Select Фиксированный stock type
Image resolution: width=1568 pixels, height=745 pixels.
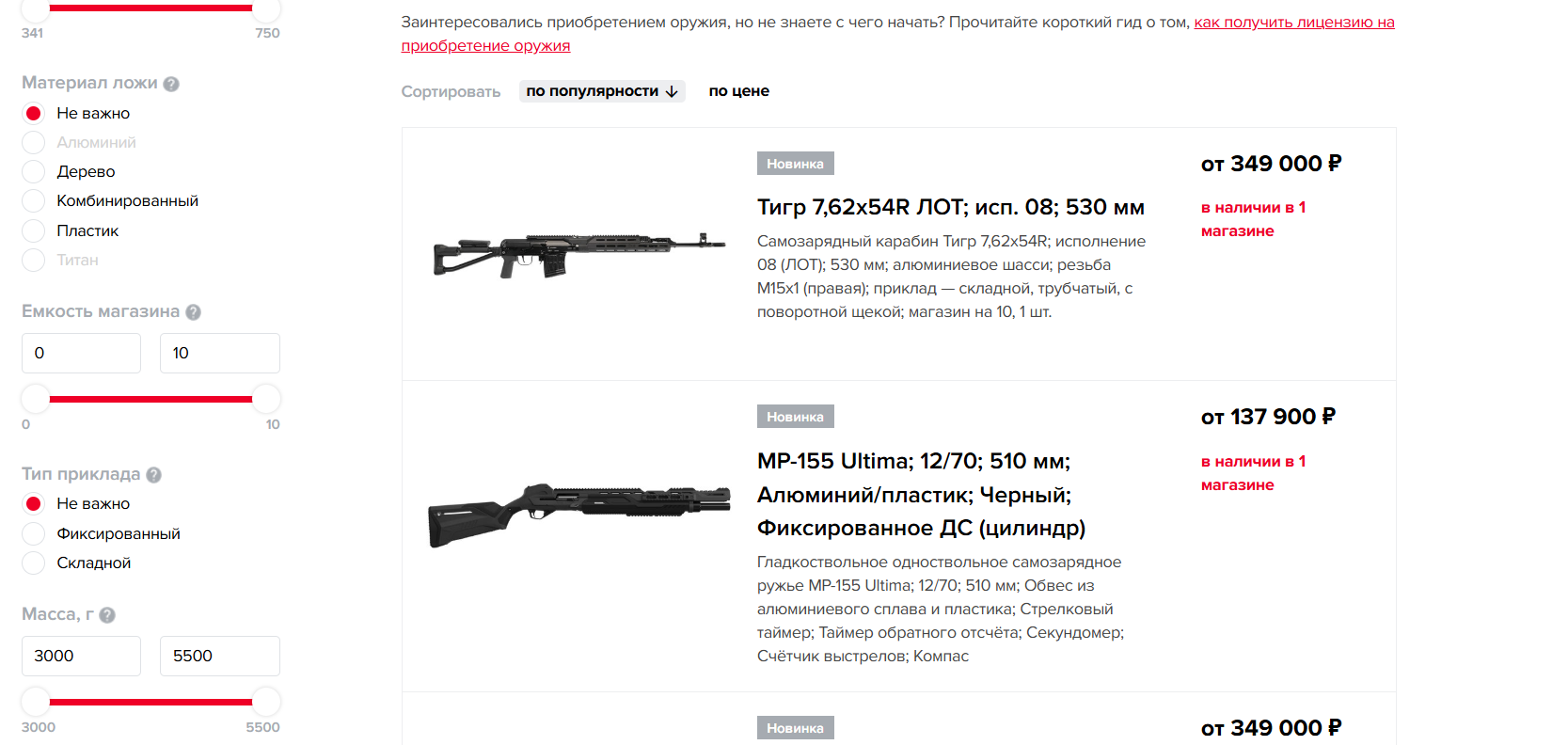point(34,533)
